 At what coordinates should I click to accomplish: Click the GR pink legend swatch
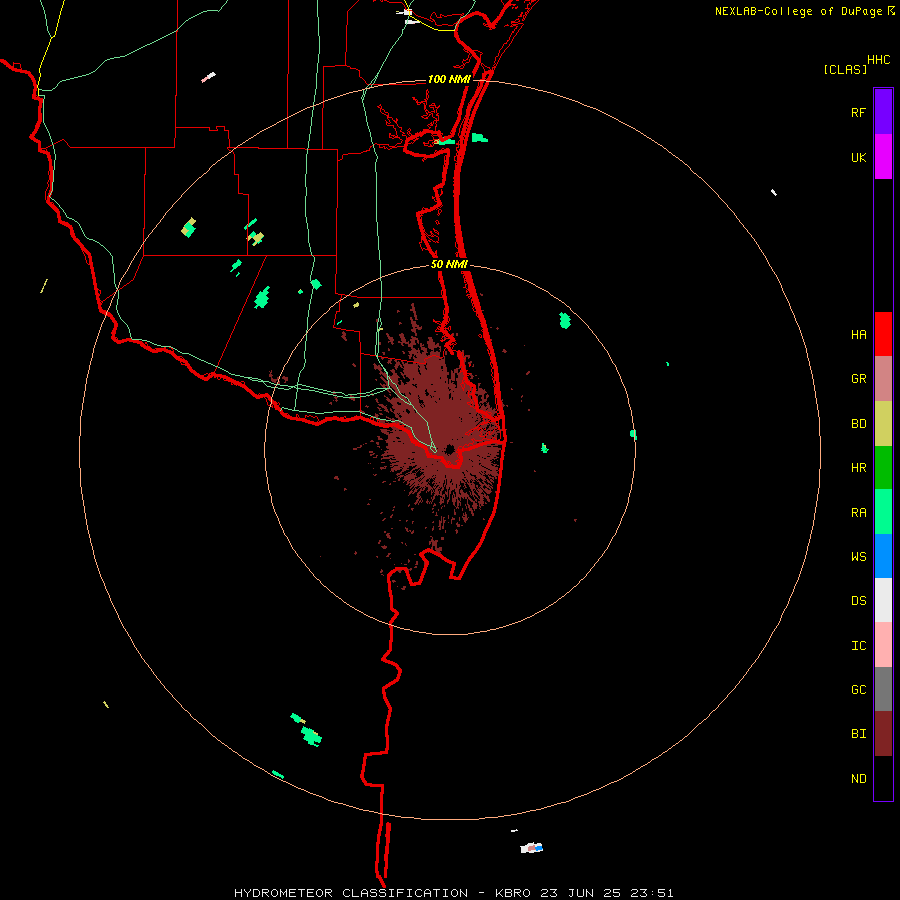coord(883,378)
